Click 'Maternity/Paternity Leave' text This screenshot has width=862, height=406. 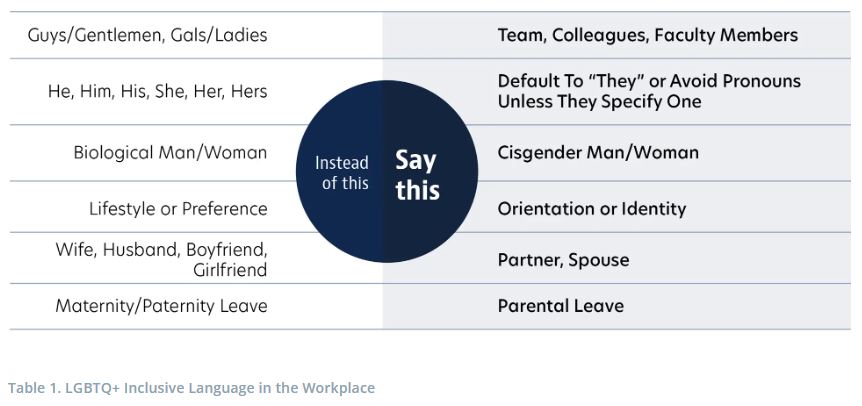(x=161, y=305)
